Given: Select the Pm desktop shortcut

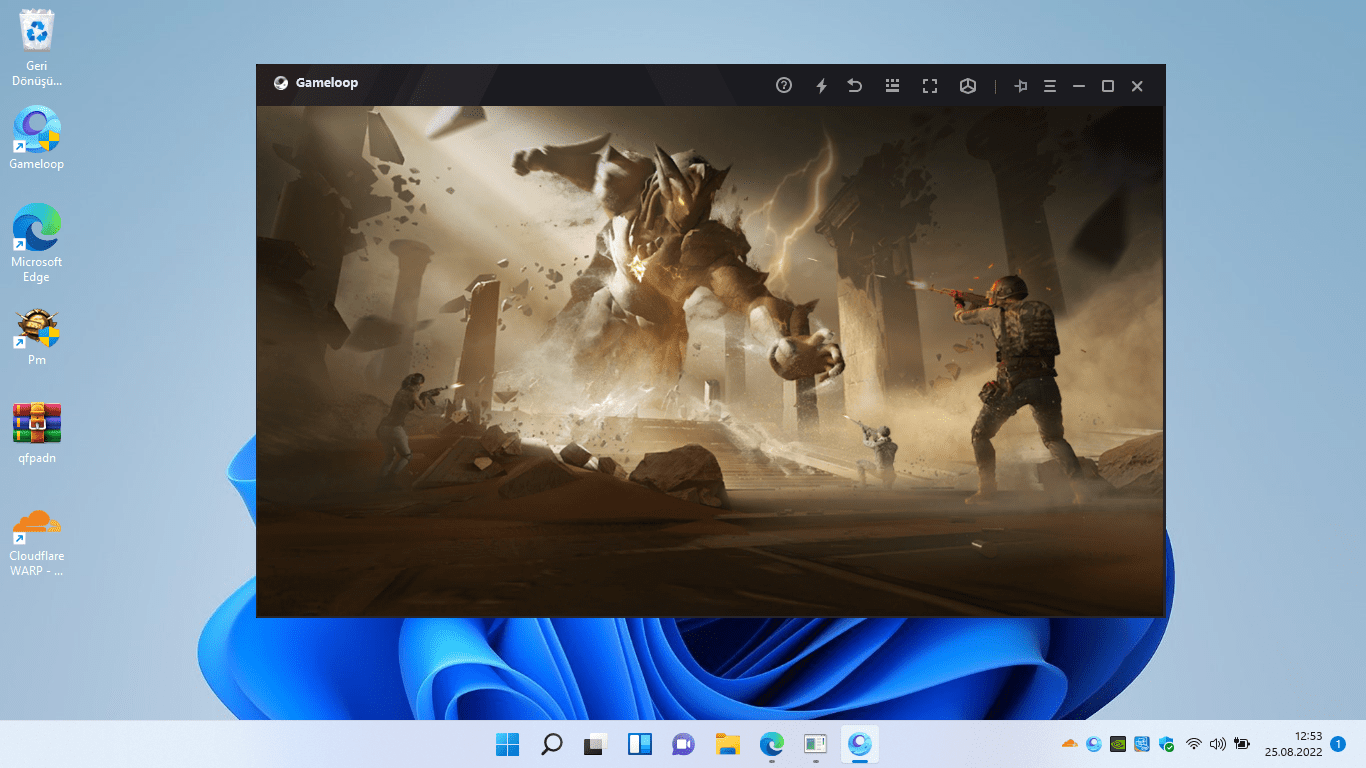Looking at the screenshot, I should click(37, 337).
